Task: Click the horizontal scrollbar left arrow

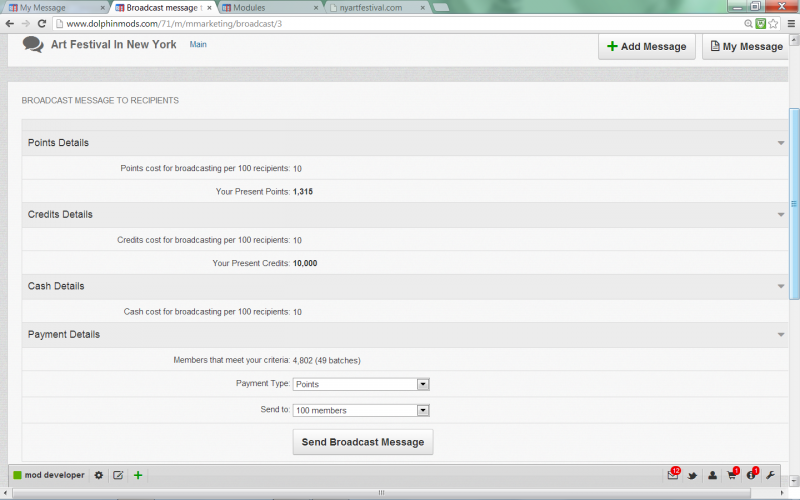Action: pyautogui.click(x=5, y=493)
